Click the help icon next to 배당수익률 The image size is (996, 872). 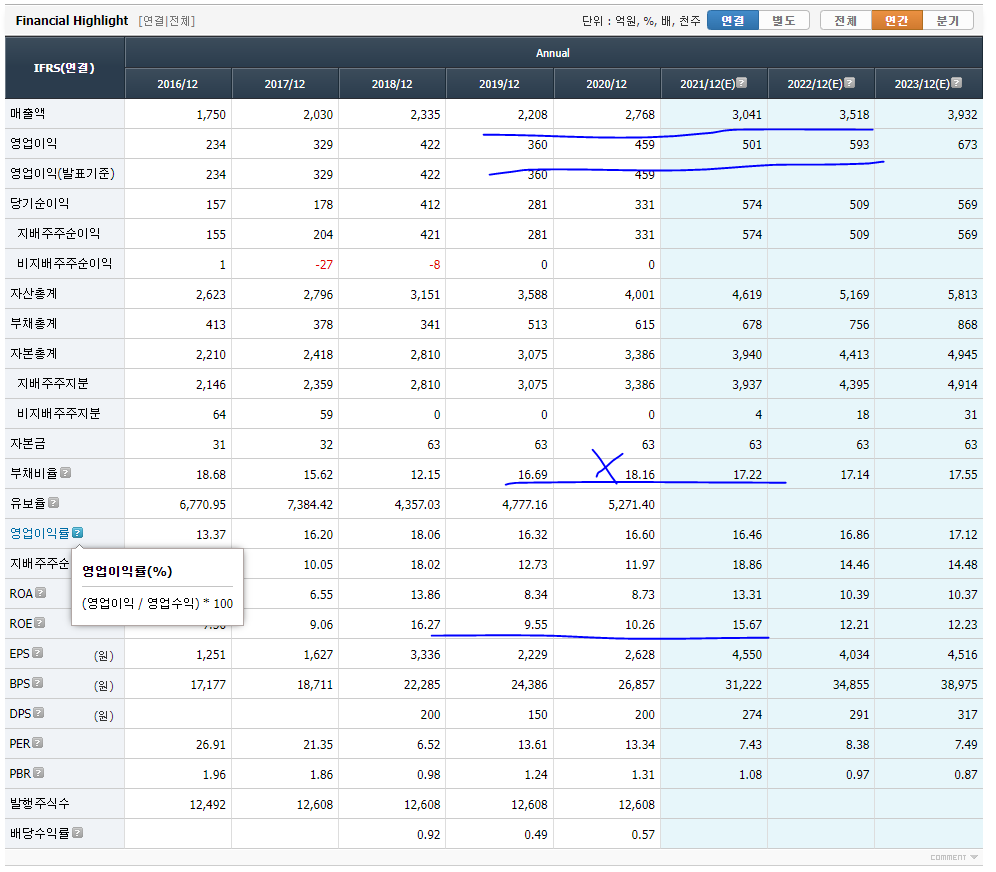(77, 832)
